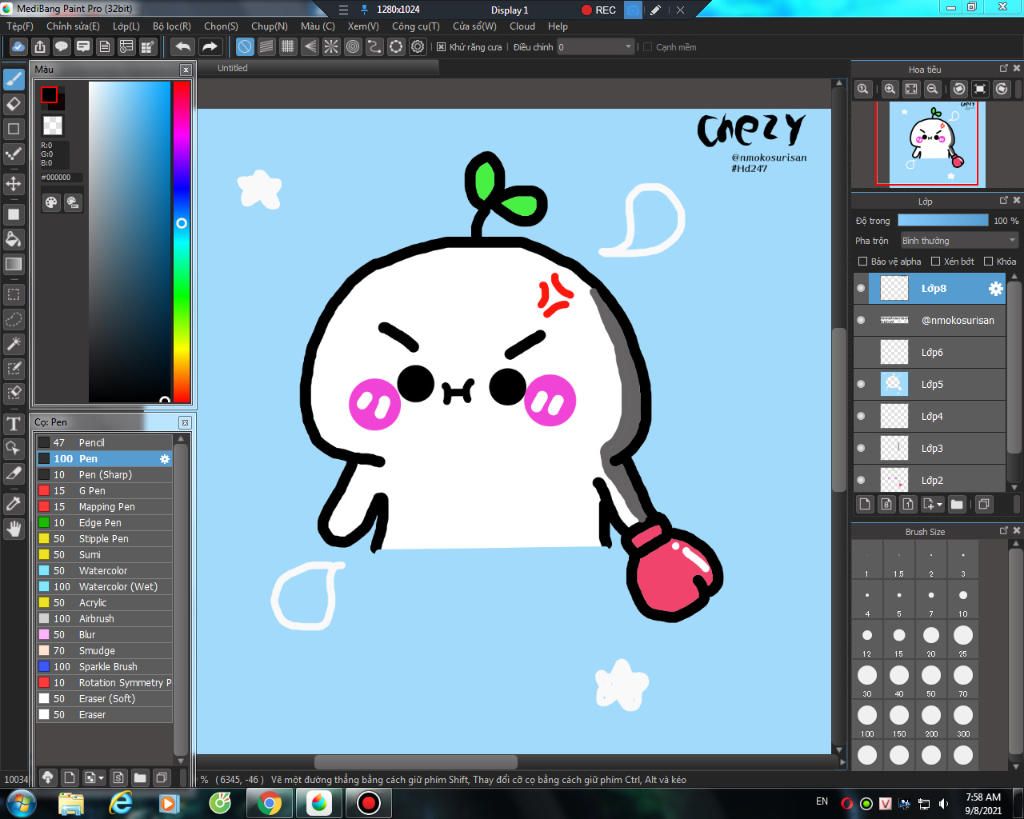The image size is (1024, 819).
Task: Zoom out on the navigator
Action: pos(933,89)
